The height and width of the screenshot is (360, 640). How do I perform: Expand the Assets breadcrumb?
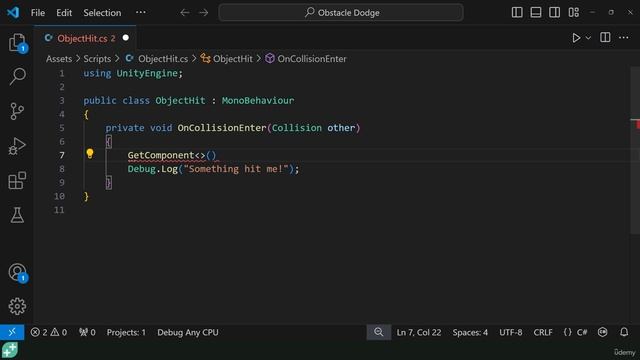[59, 59]
